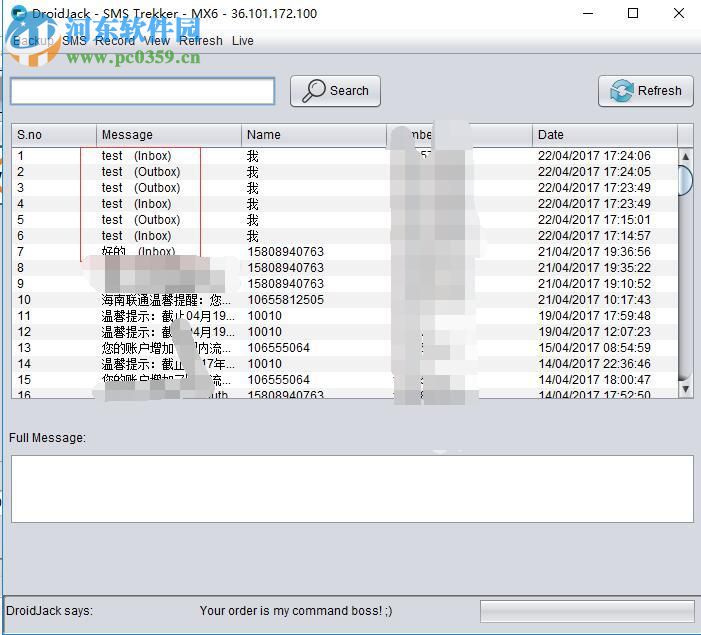Sort by the Message column header
The height and width of the screenshot is (635, 701).
169,135
